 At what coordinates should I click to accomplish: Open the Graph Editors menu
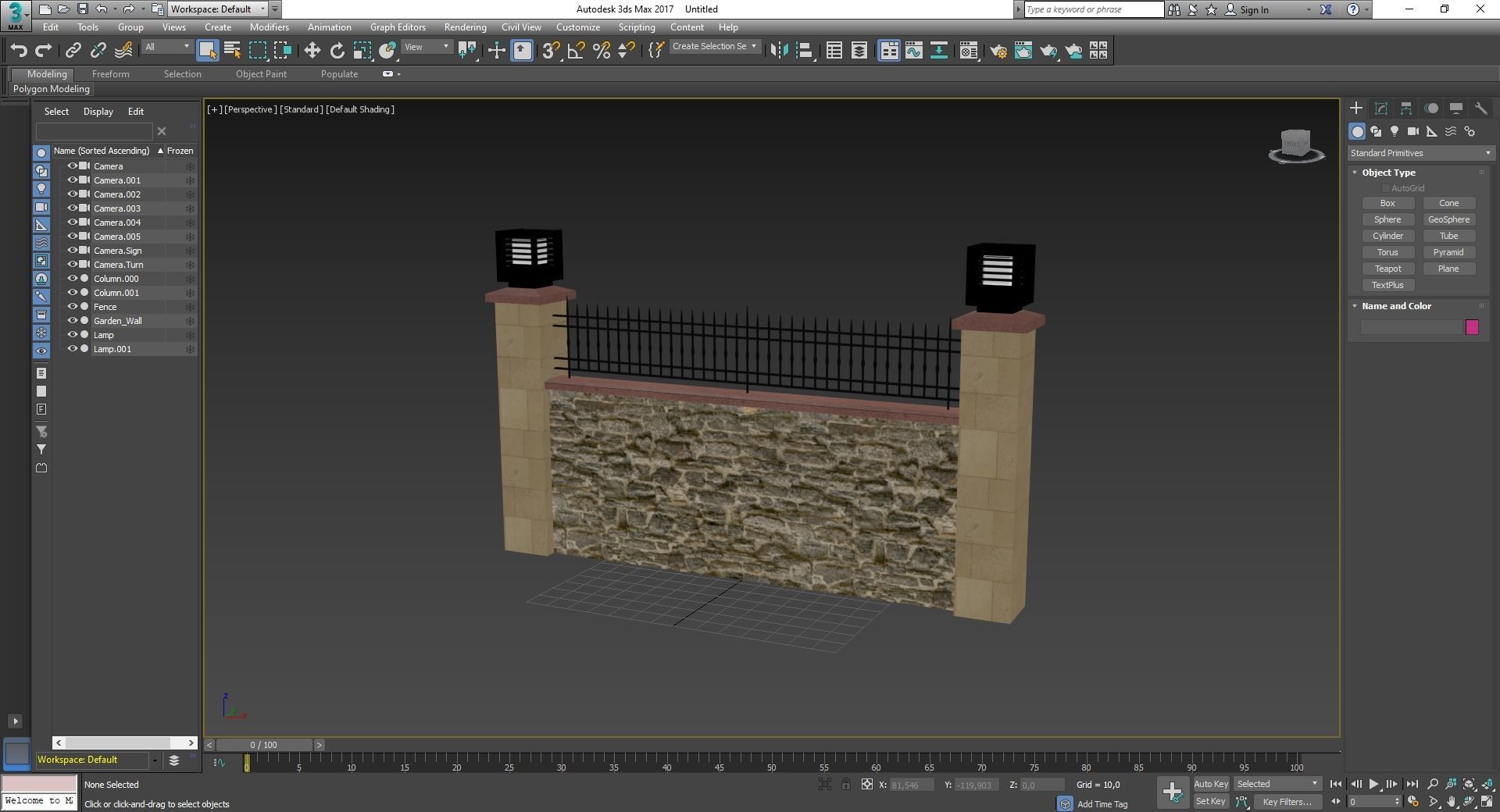pyautogui.click(x=398, y=27)
